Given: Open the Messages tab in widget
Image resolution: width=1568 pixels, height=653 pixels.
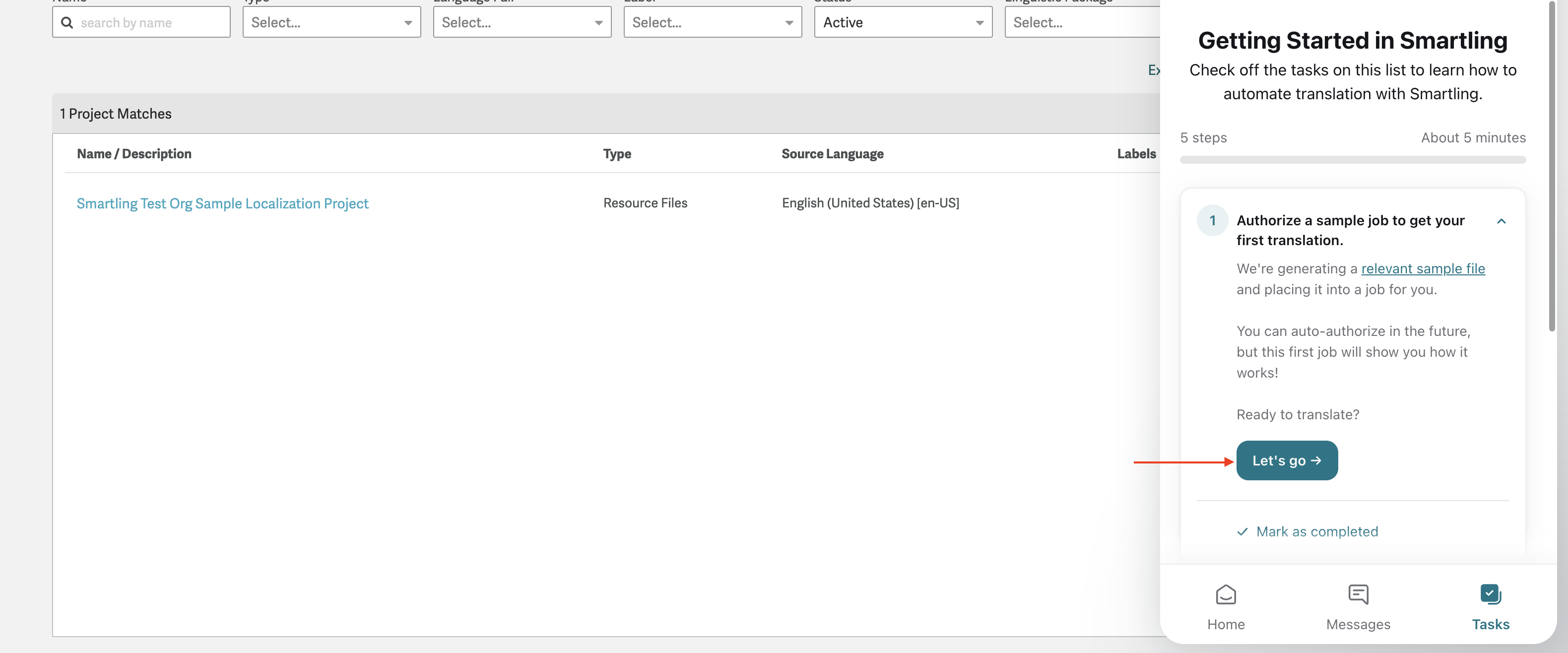Looking at the screenshot, I should (x=1358, y=607).
